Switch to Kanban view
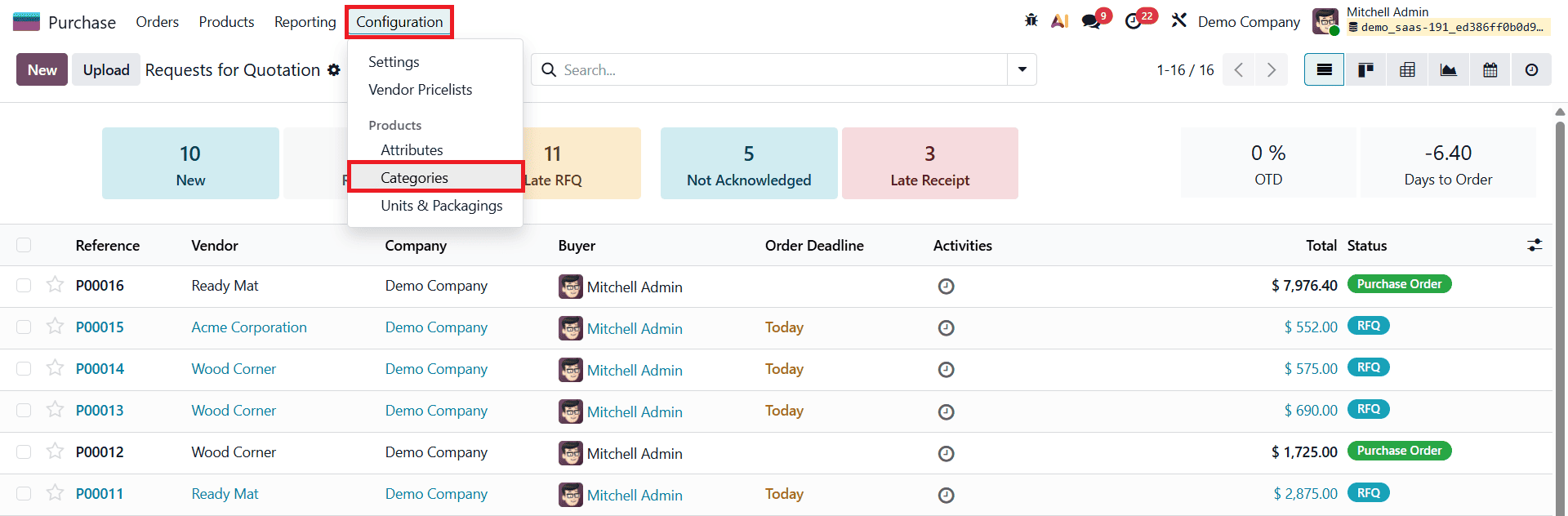1568x516 pixels. [x=1365, y=70]
